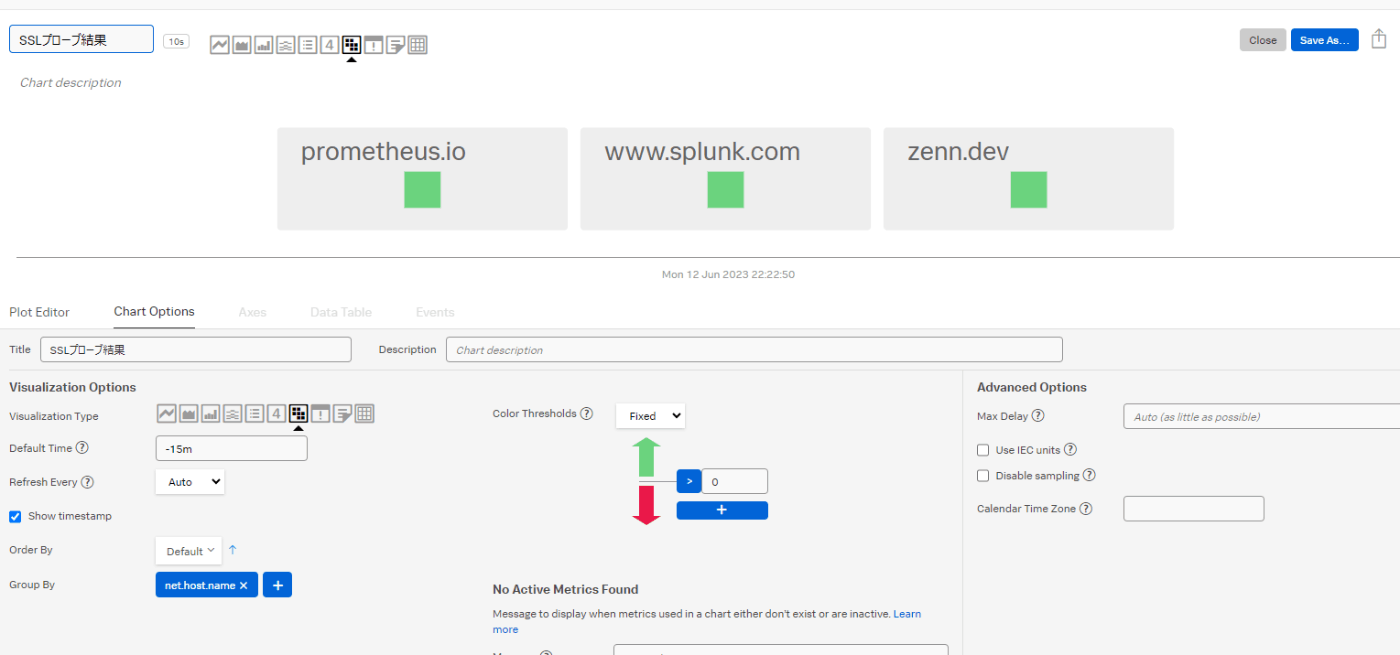1400x655 pixels.
Task: Select Histogram icon in header toolbar
Action: (x=286, y=45)
